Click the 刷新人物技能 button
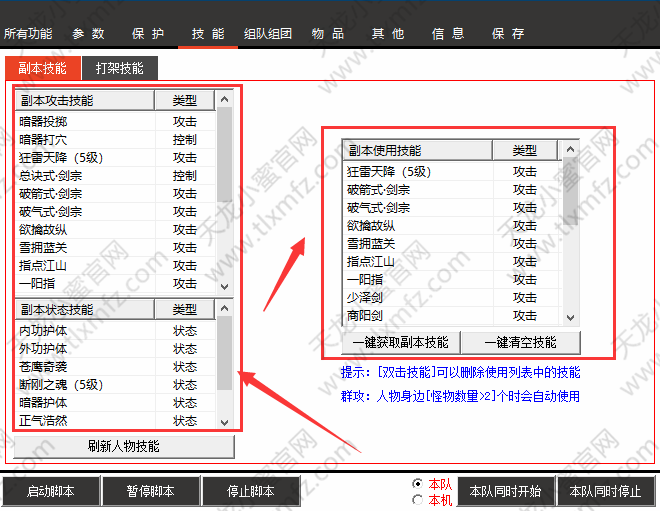The width and height of the screenshot is (660, 511). [124, 446]
